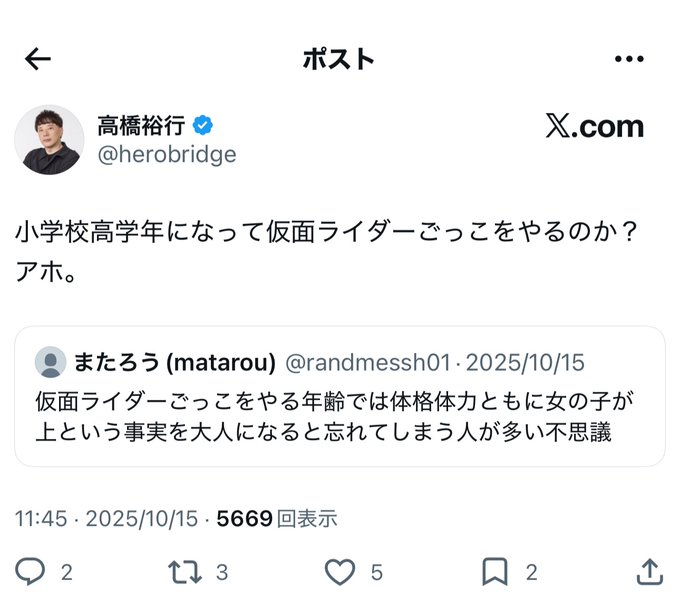Screen dimensions: 680x615
Task: Click the quoted post date 2025/10/15
Action: coord(525,362)
